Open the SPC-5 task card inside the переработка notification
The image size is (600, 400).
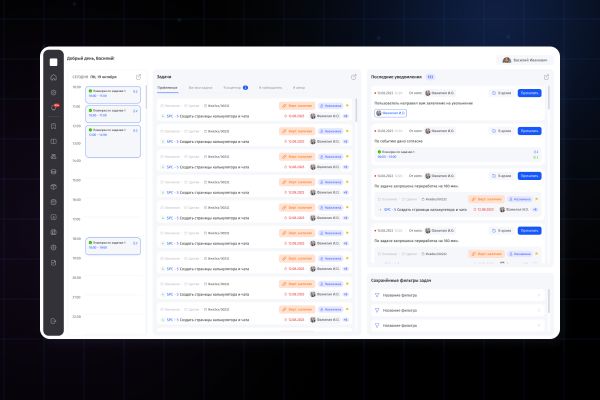(458, 205)
